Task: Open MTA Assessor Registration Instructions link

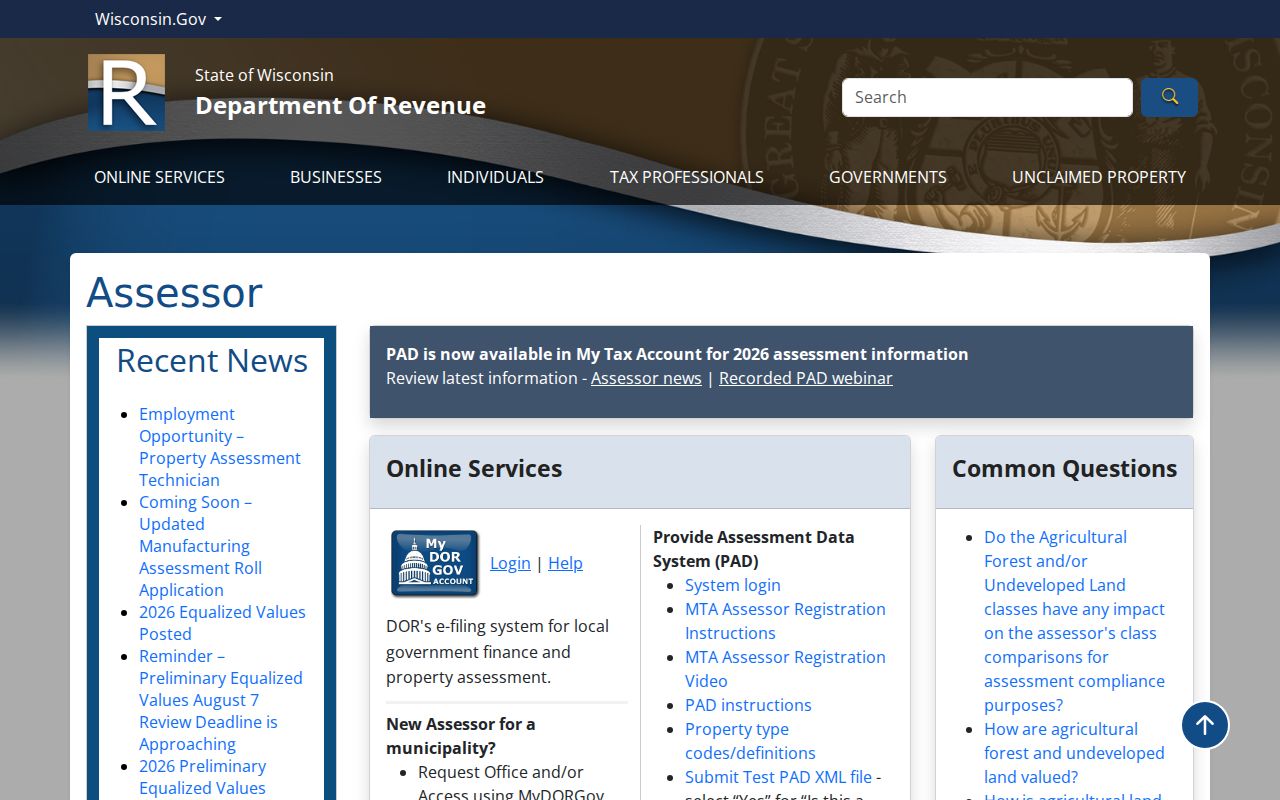Action: 785,621
